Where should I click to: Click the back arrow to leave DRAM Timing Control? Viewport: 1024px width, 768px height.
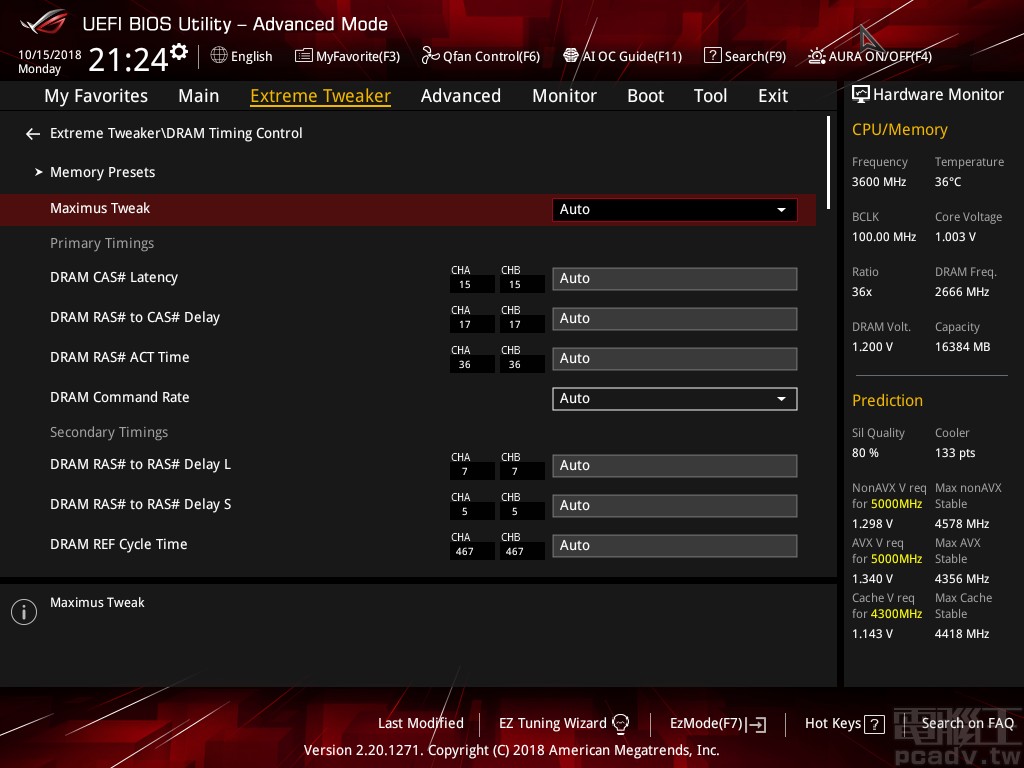click(x=33, y=134)
